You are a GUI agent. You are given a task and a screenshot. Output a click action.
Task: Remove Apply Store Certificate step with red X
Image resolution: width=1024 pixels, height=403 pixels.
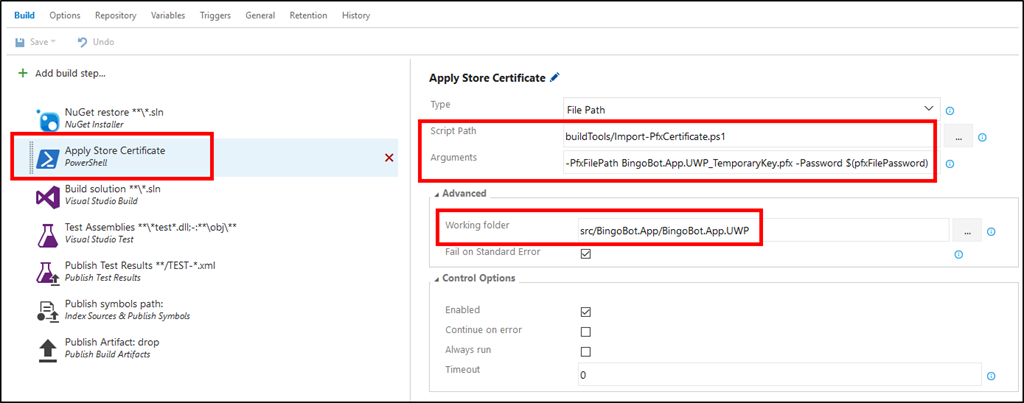[389, 157]
